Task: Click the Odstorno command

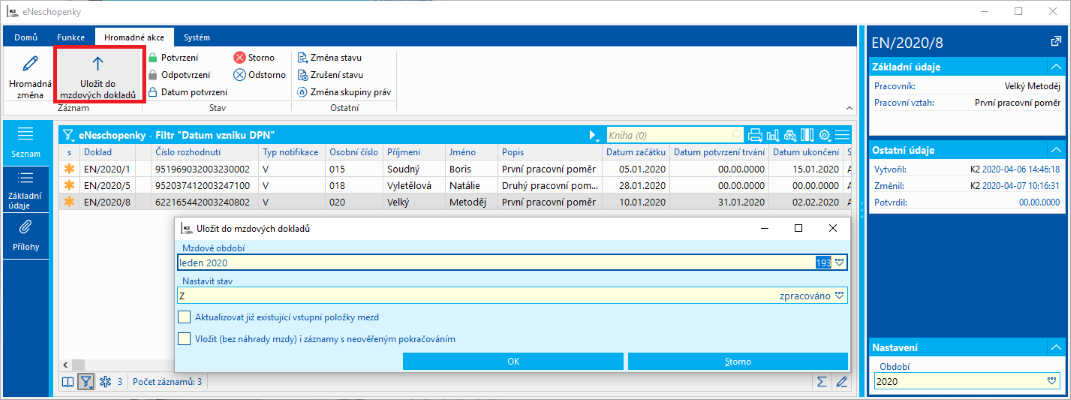Action: tap(260, 74)
